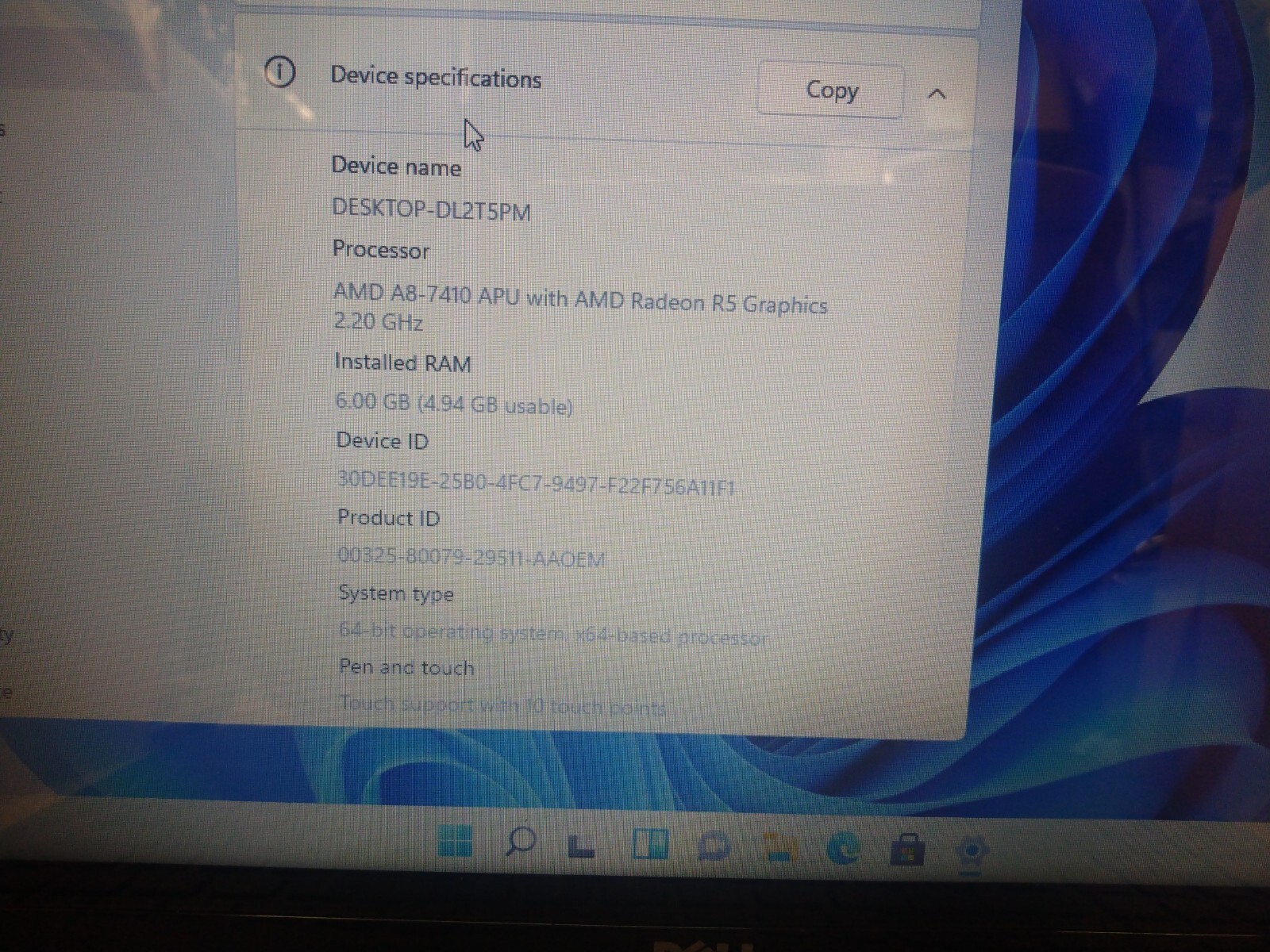This screenshot has height=952, width=1270.
Task: Open the Widgets panel icon
Action: point(649,844)
